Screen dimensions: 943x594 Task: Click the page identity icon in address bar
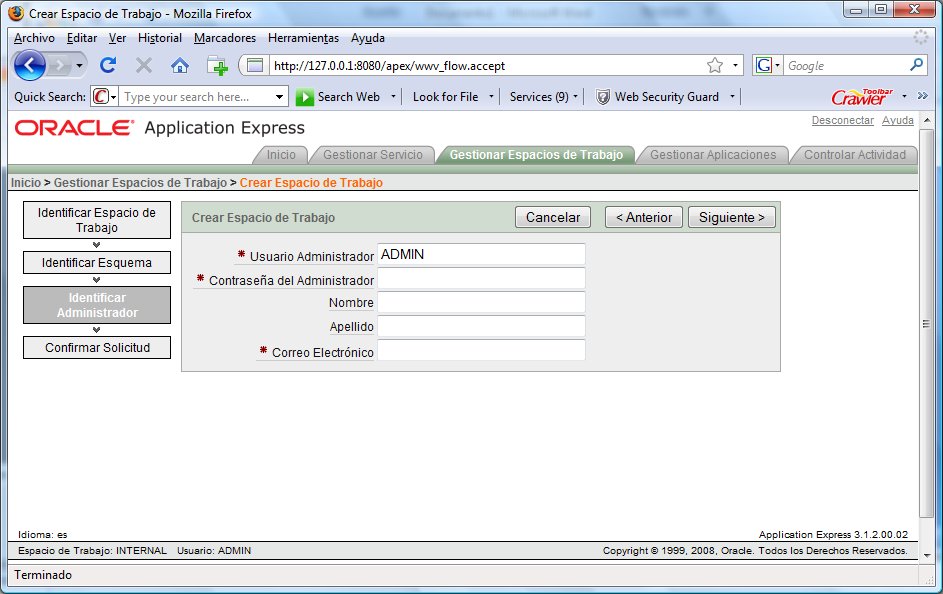255,65
